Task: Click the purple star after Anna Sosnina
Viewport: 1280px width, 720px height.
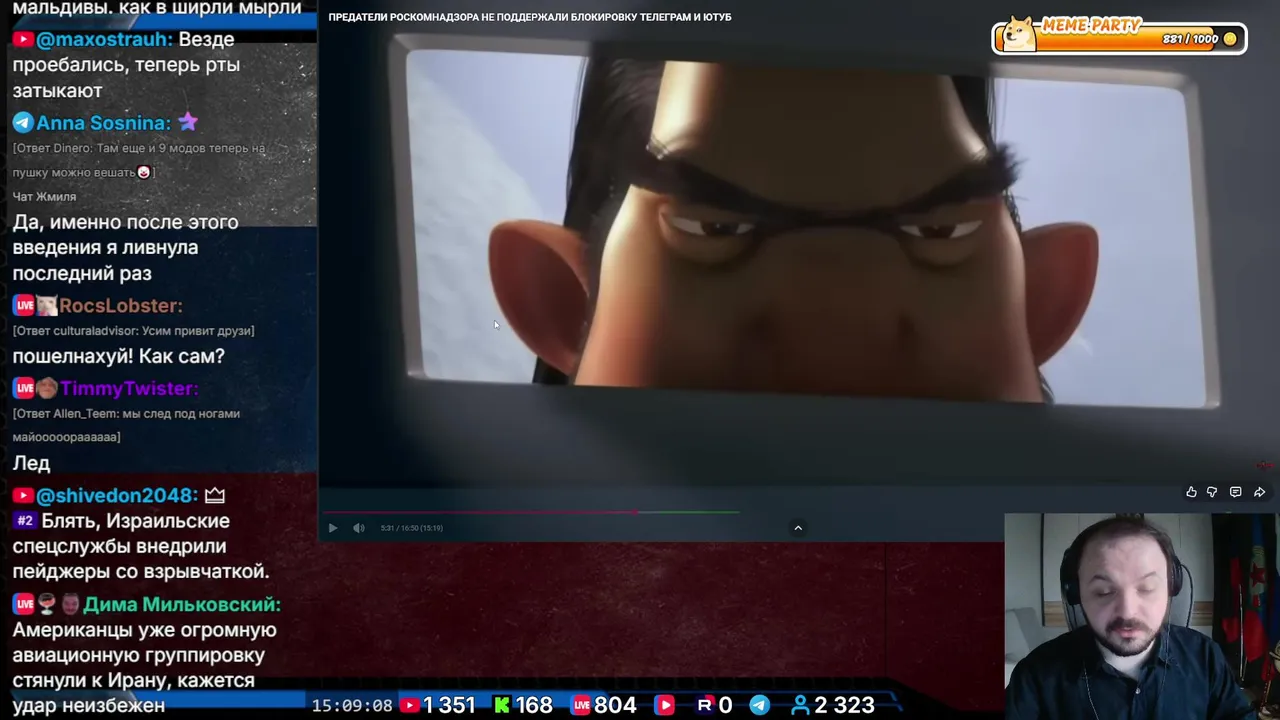Action: coord(188,122)
